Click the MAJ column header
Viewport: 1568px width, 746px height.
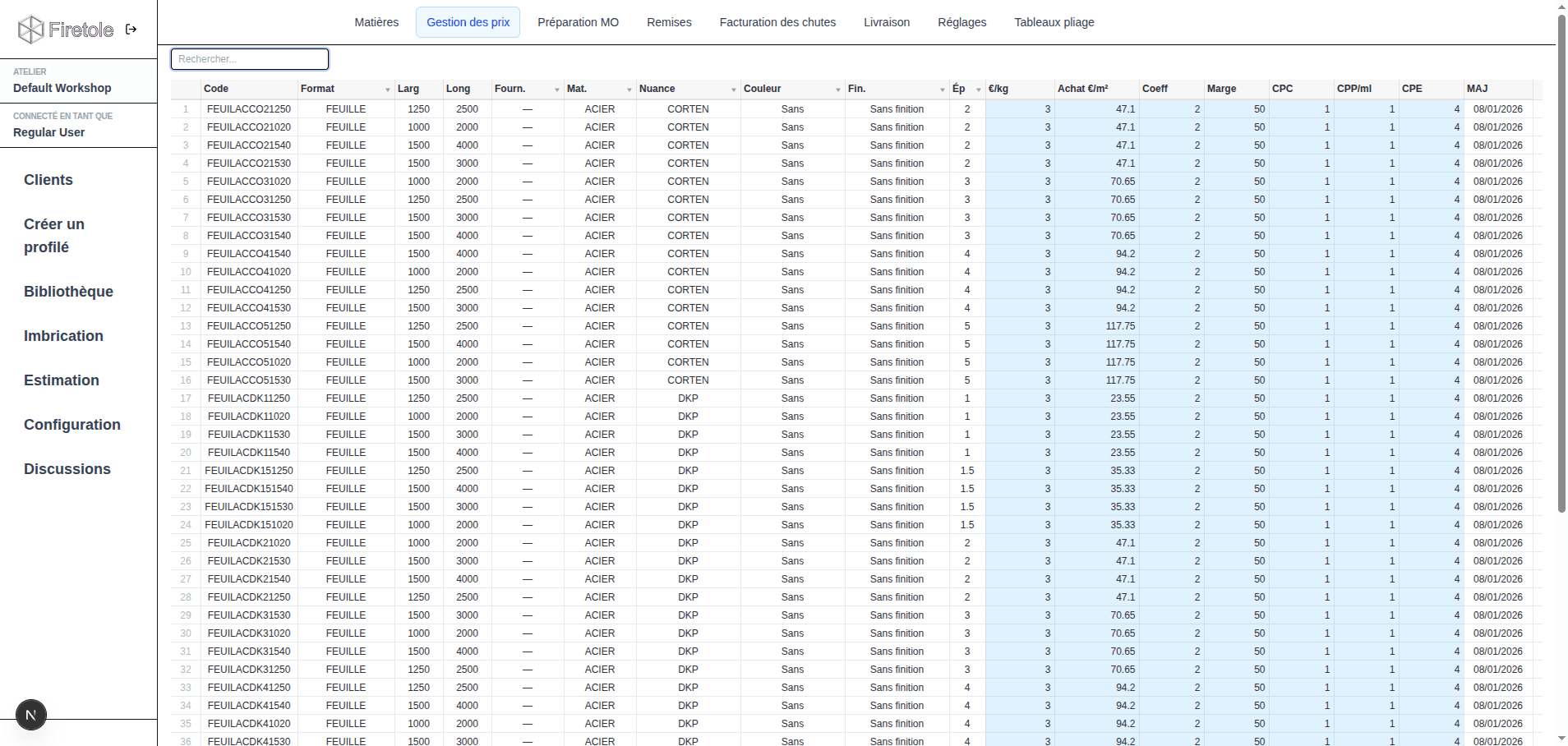coord(1499,89)
